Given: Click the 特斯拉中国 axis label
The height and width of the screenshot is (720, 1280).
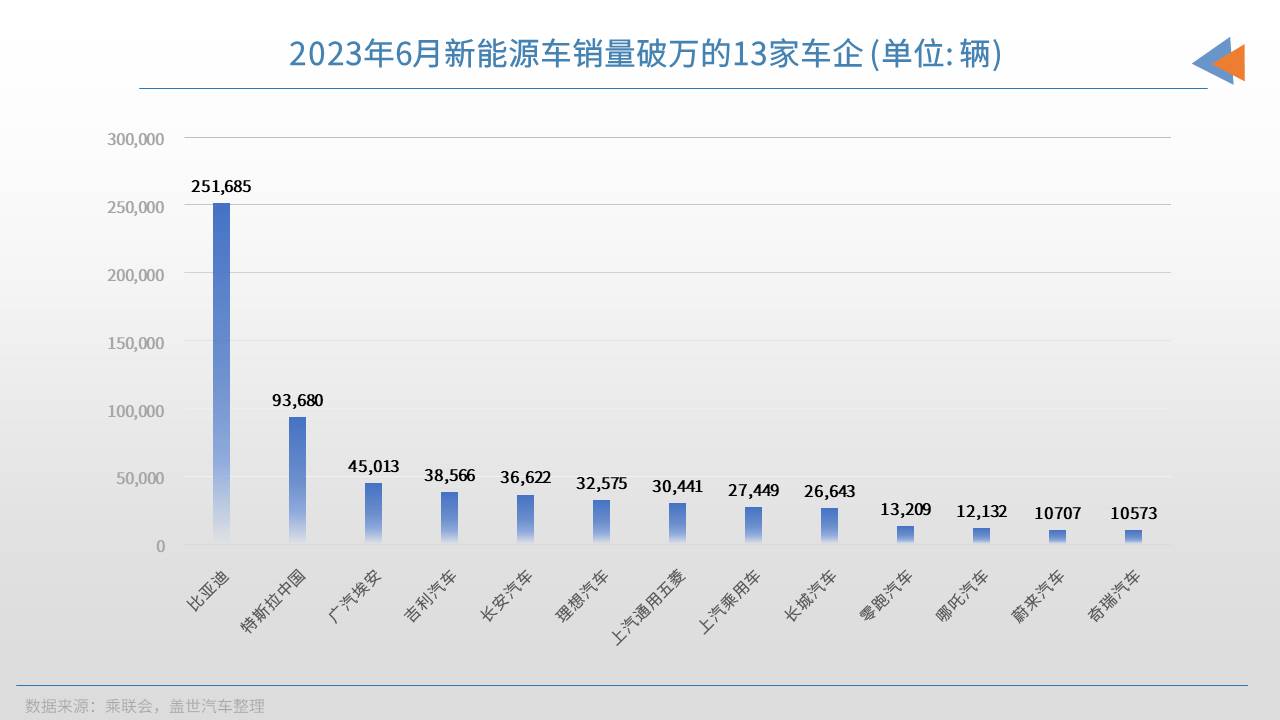Looking at the screenshot, I should (x=273, y=601).
